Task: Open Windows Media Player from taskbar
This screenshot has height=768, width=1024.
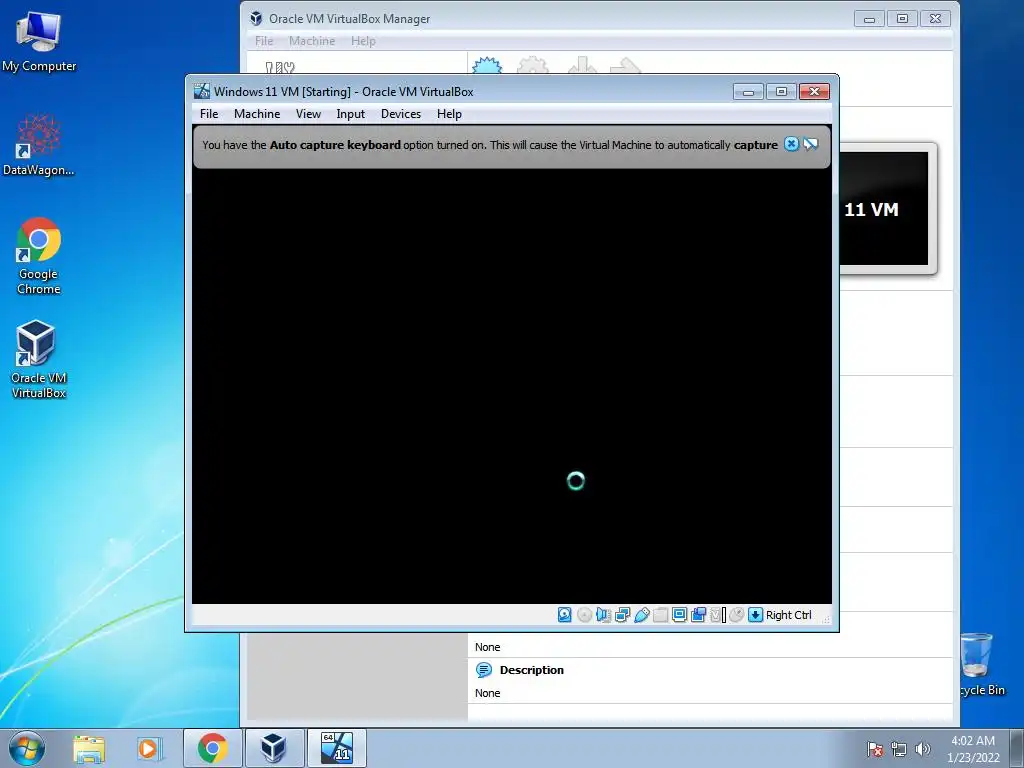Action: (x=148, y=749)
